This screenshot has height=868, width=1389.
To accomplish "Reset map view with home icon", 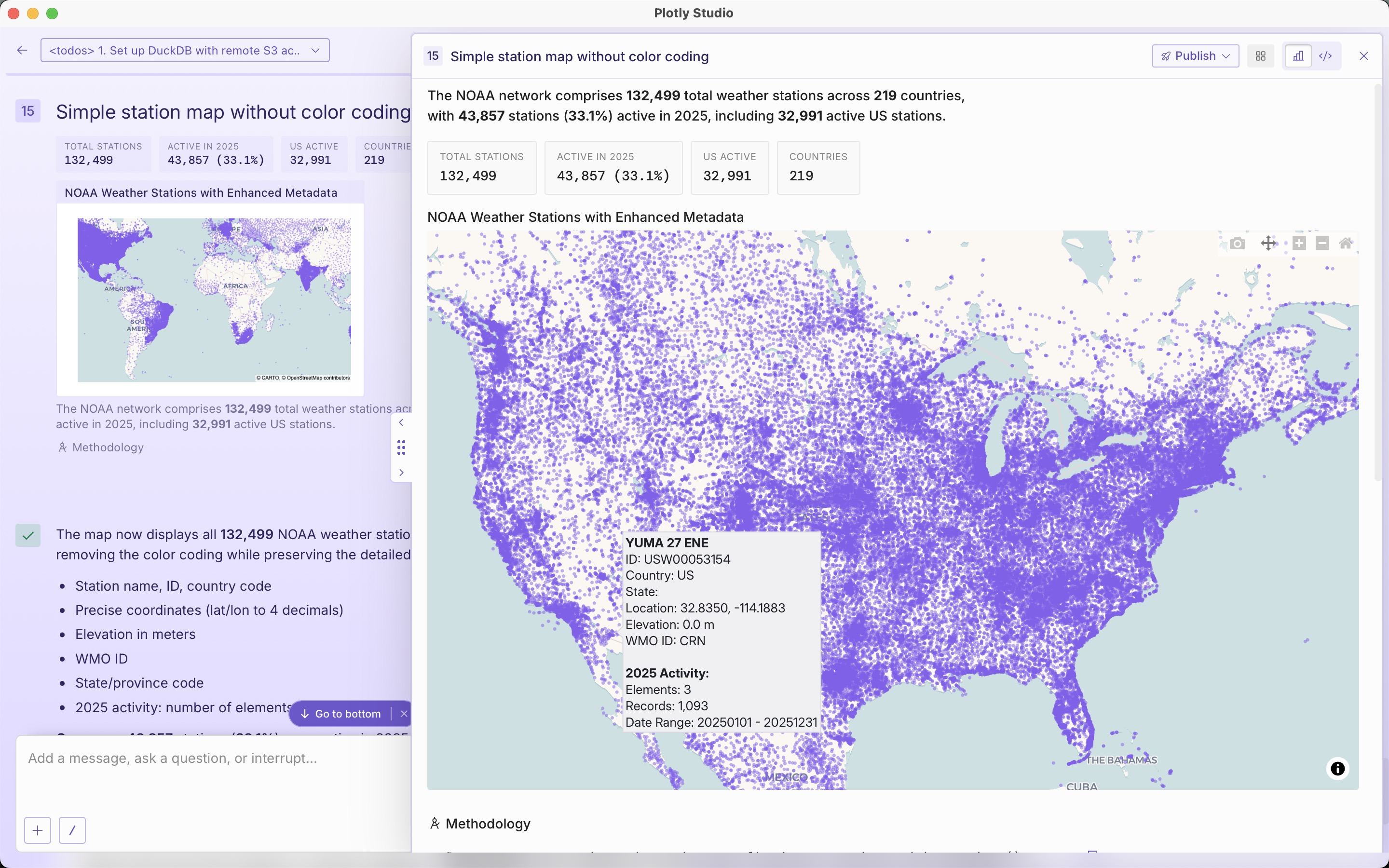I will (x=1346, y=244).
